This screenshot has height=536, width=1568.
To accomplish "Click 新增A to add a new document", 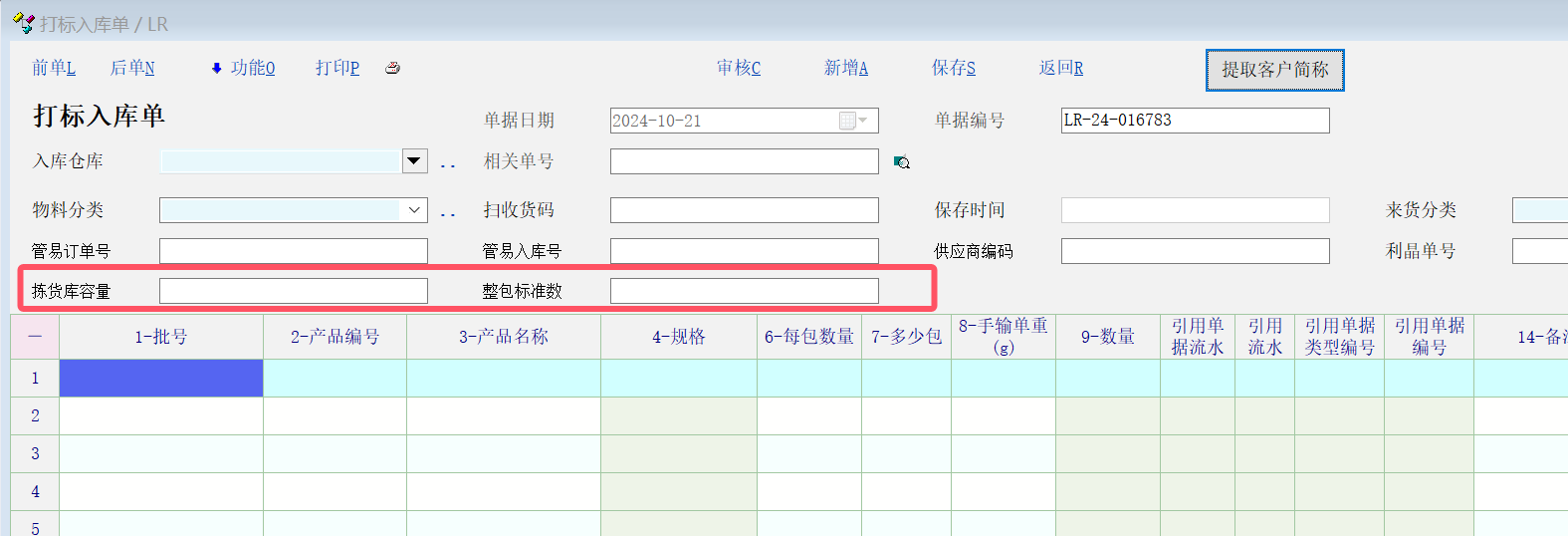I will [x=846, y=68].
